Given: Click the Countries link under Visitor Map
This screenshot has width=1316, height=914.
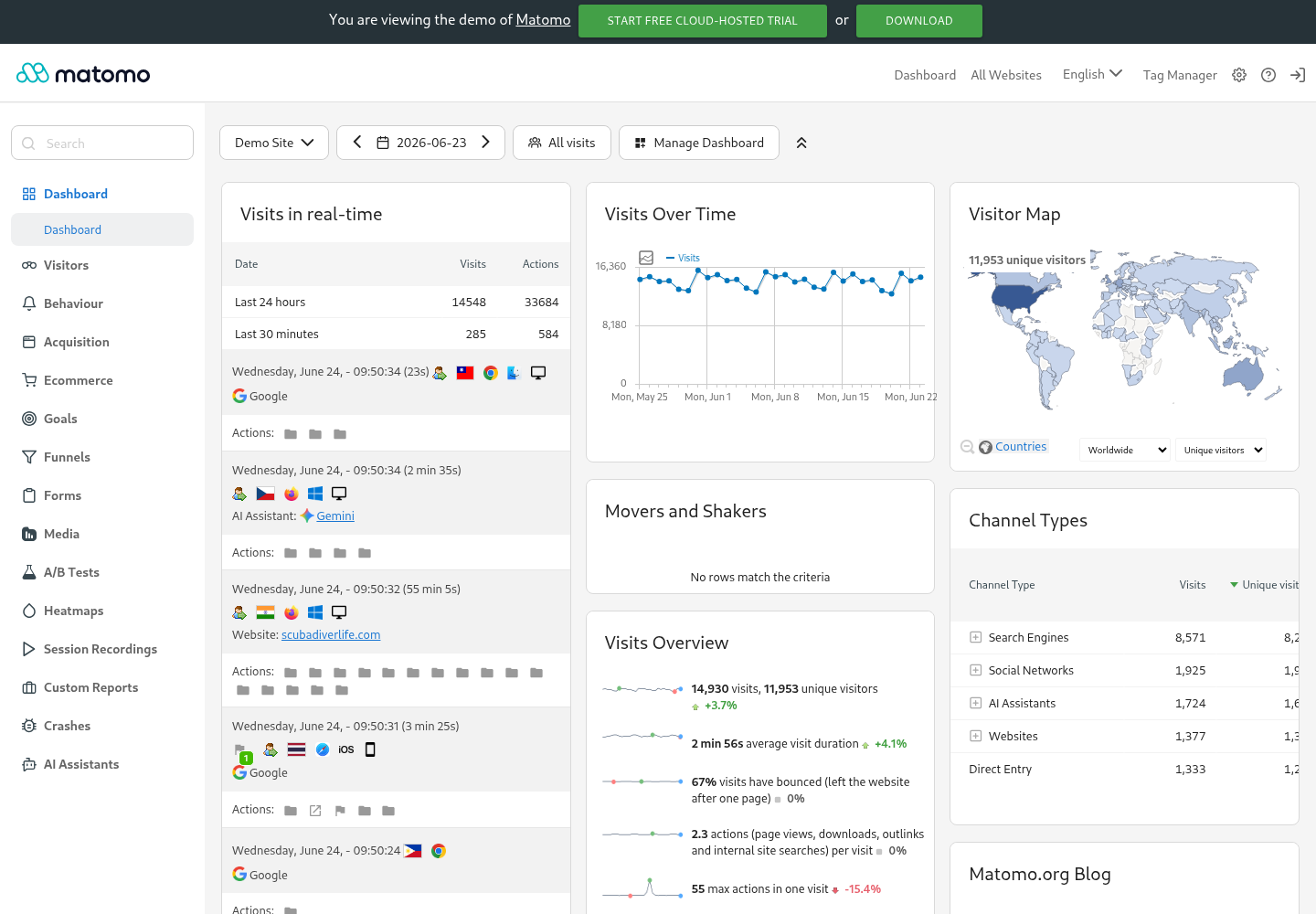Looking at the screenshot, I should point(1021,447).
